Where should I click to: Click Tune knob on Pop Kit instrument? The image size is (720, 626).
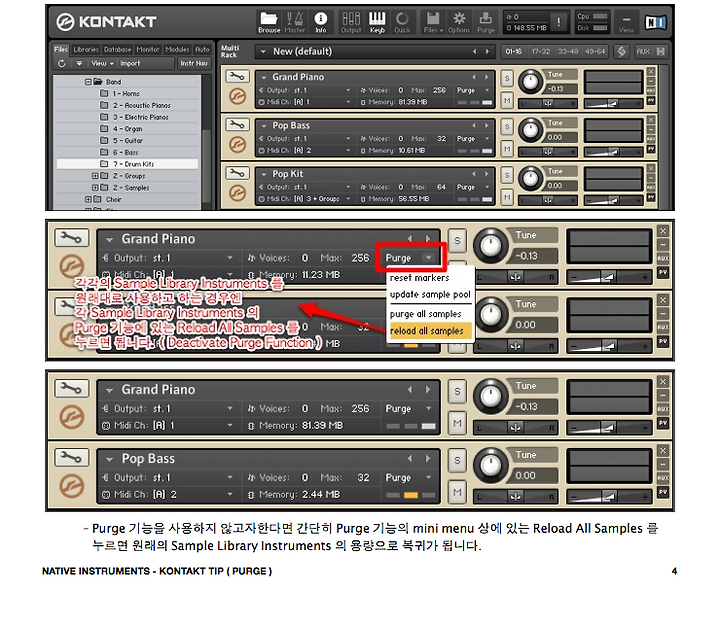pos(530,178)
